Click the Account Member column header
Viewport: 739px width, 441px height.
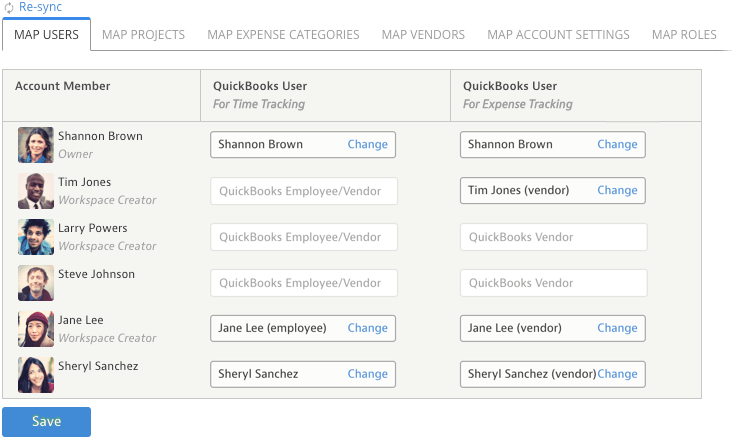63,86
